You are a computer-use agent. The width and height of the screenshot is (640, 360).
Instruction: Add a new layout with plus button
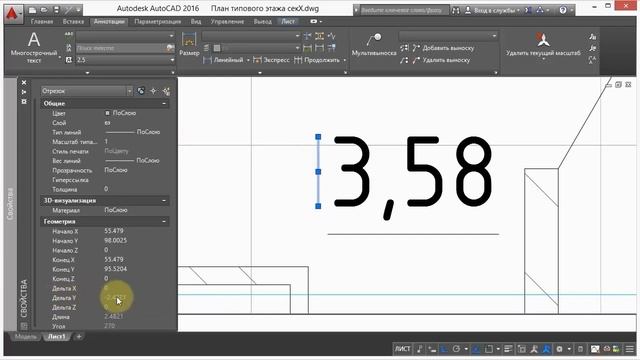pos(79,337)
